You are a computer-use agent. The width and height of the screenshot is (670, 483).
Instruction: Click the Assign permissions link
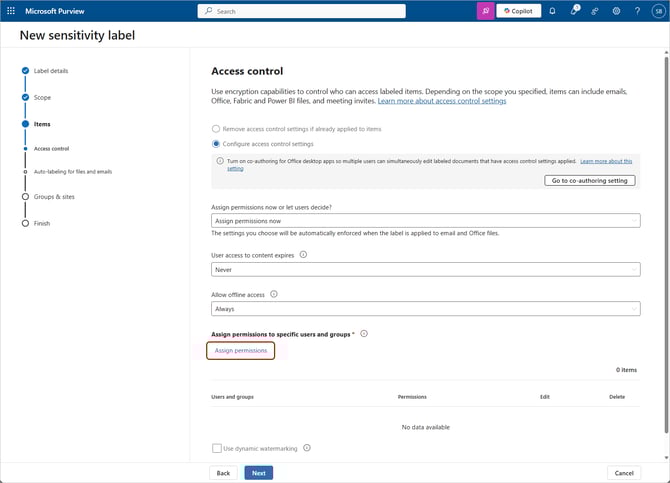click(241, 351)
